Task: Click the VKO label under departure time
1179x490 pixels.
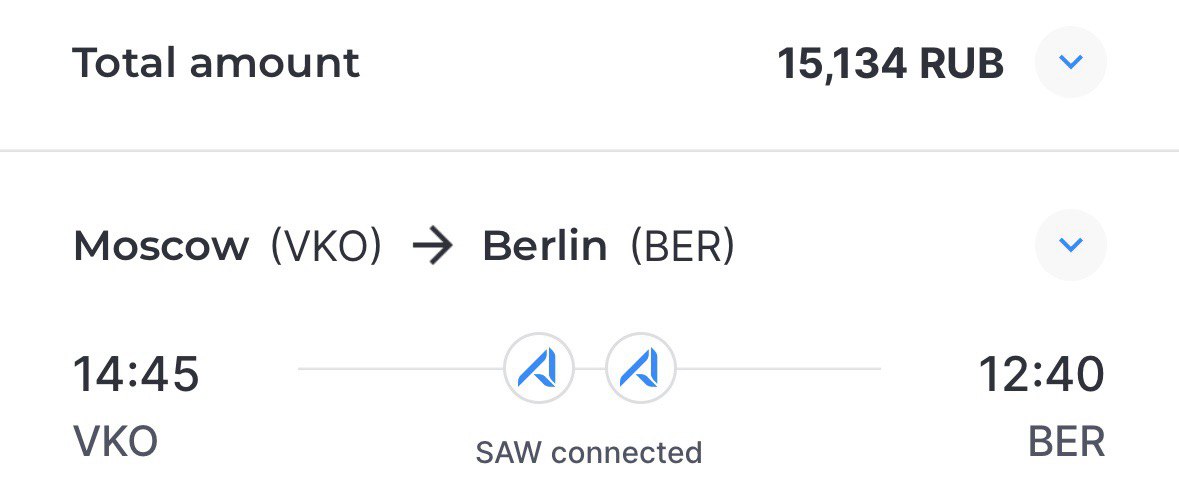Action: 115,441
